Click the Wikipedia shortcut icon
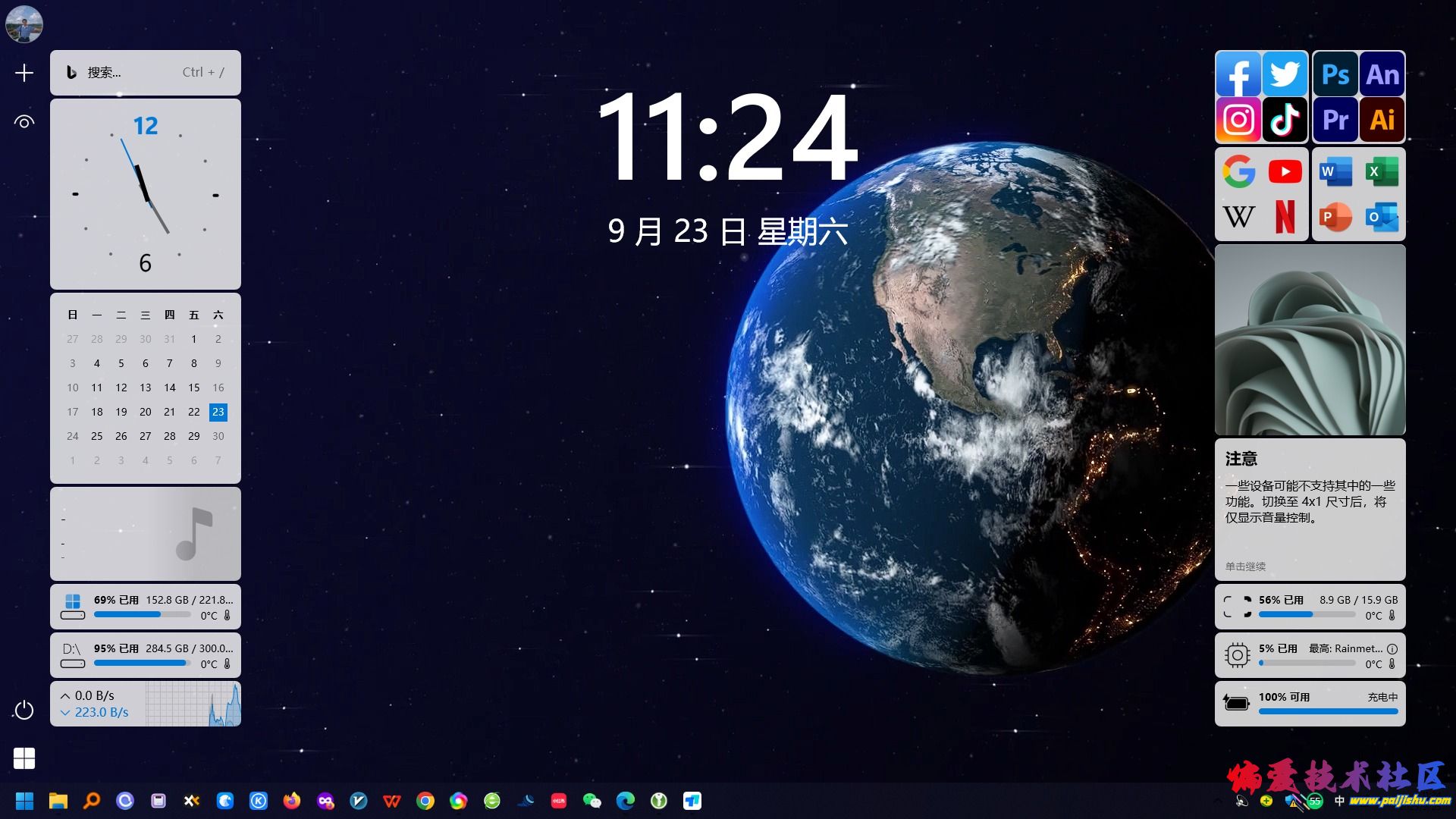The image size is (1456, 819). point(1238,218)
